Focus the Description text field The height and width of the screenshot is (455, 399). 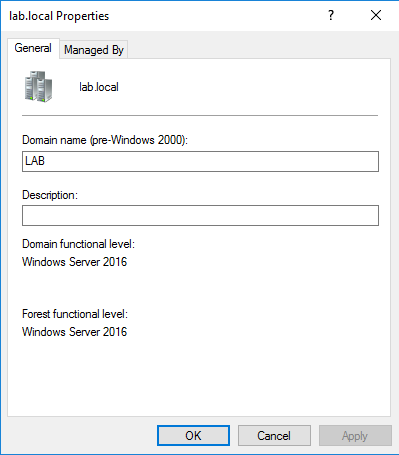click(x=200, y=215)
